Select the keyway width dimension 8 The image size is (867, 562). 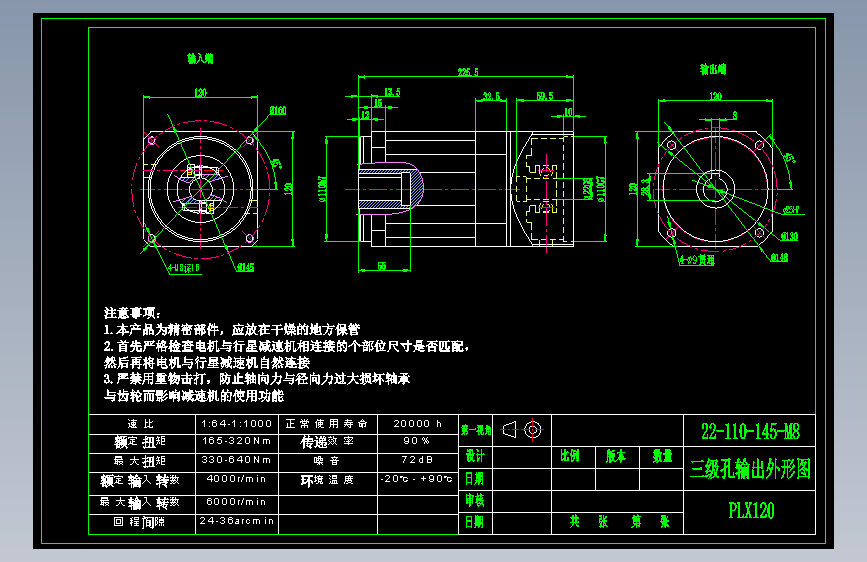pos(735,115)
